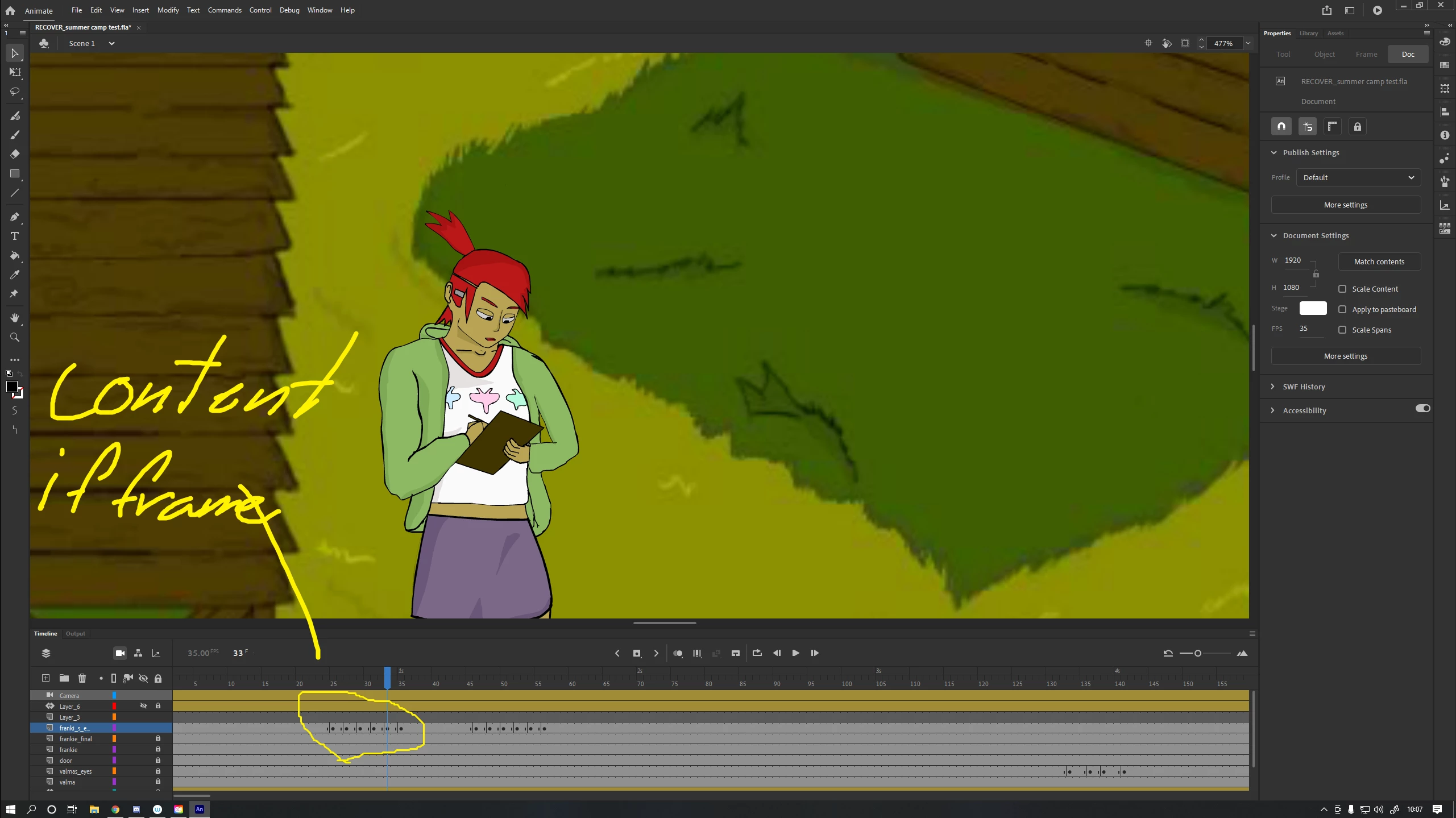Click the Zoom tool

click(15, 337)
